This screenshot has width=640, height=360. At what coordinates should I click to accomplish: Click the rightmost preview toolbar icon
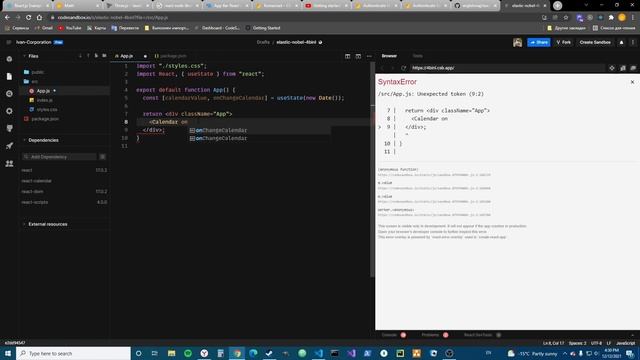[x=633, y=68]
